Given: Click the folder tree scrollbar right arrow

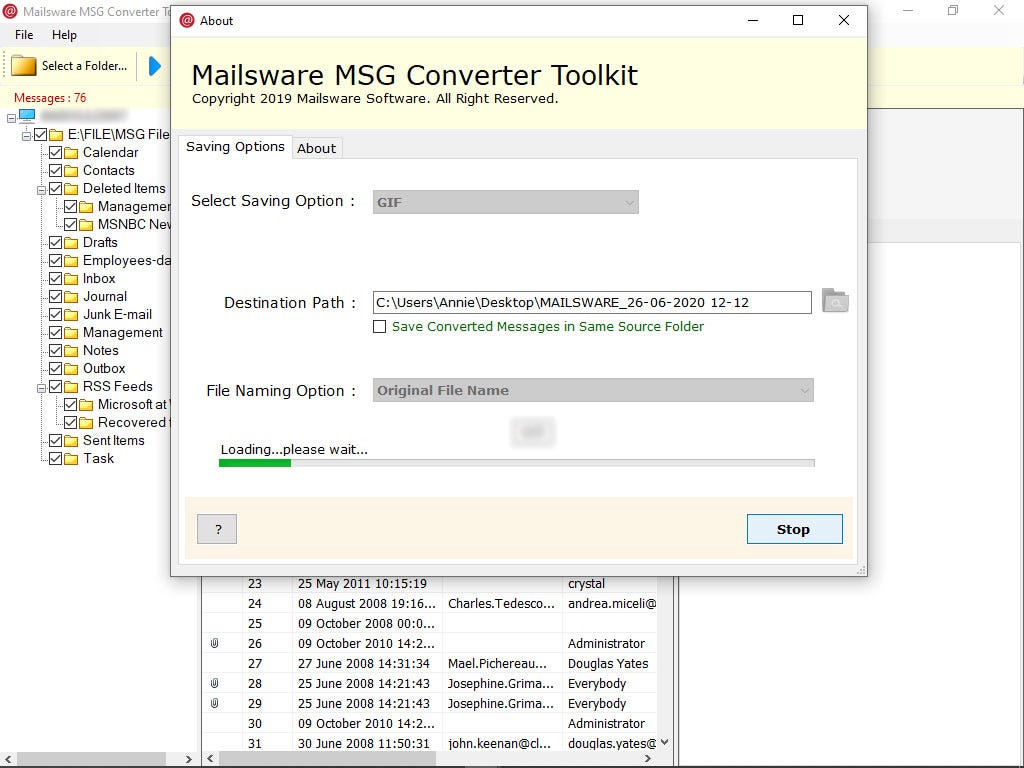Looking at the screenshot, I should tap(189, 759).
